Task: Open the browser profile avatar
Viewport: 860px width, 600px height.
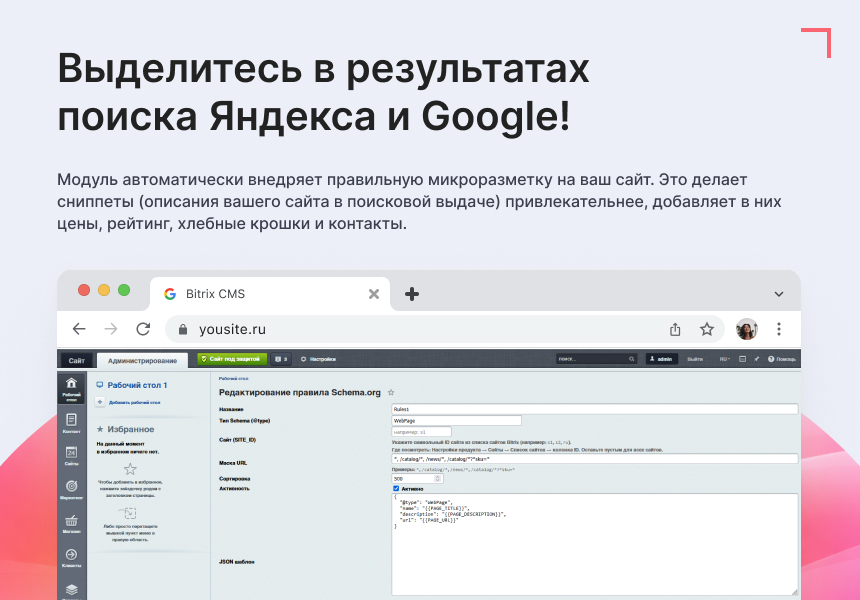Action: coord(746,329)
